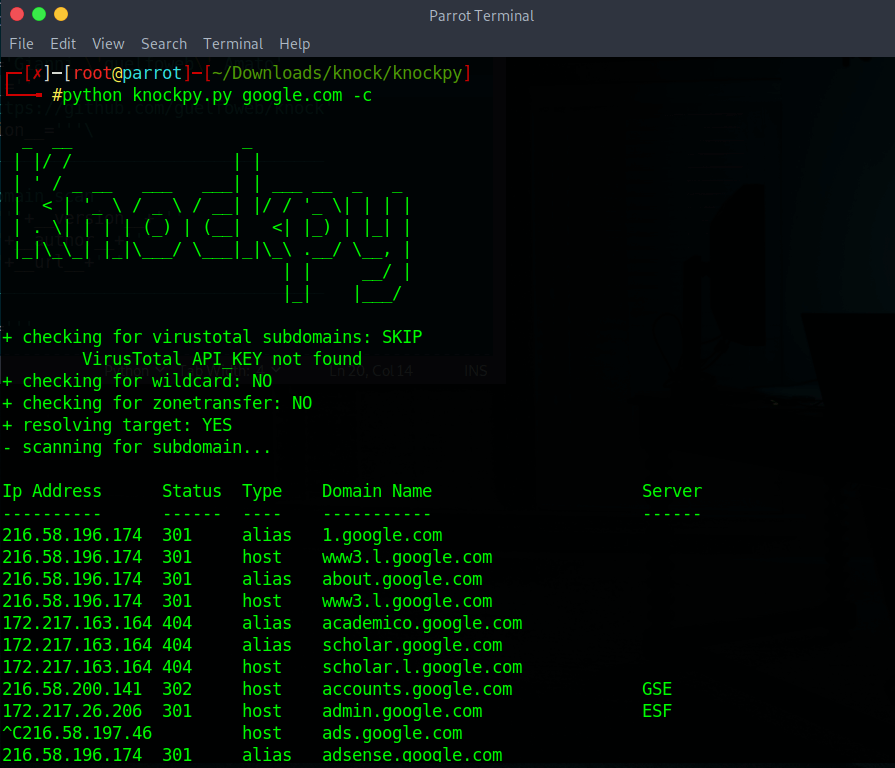
Task: Click the command 'python knockpy.py google.com -c'
Action: coord(217,95)
